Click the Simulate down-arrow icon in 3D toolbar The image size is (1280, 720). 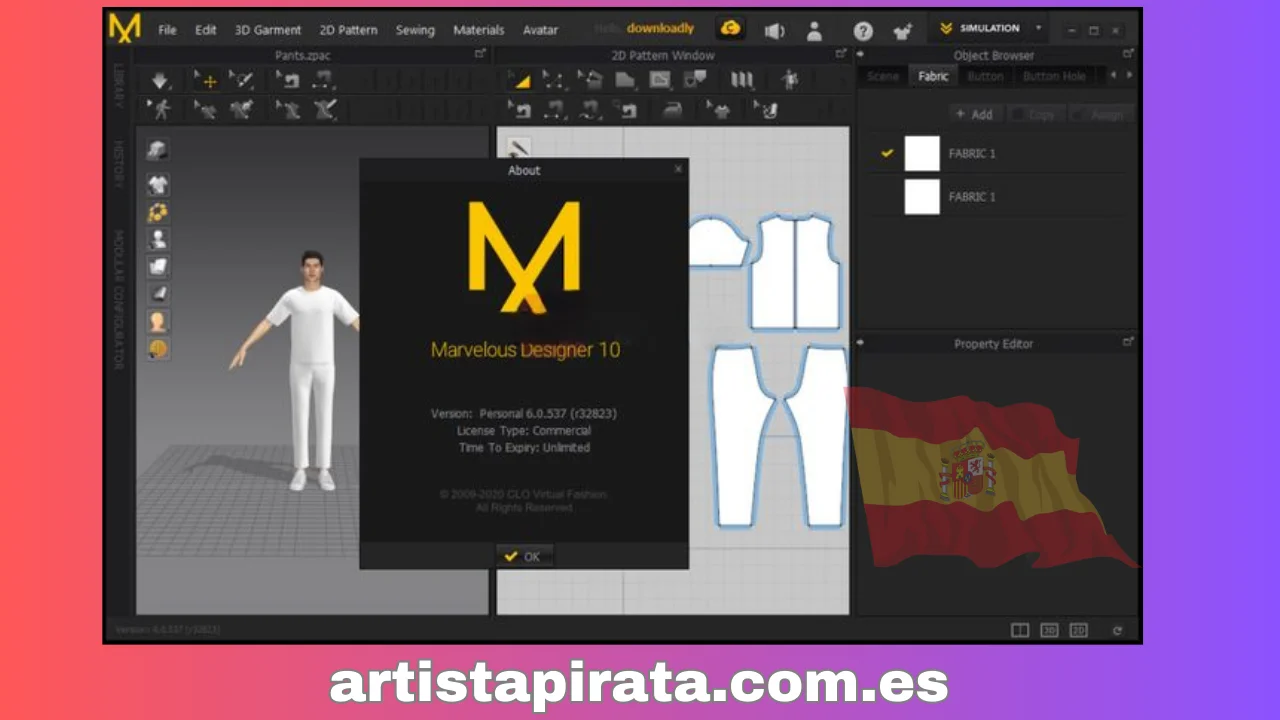[x=160, y=81]
